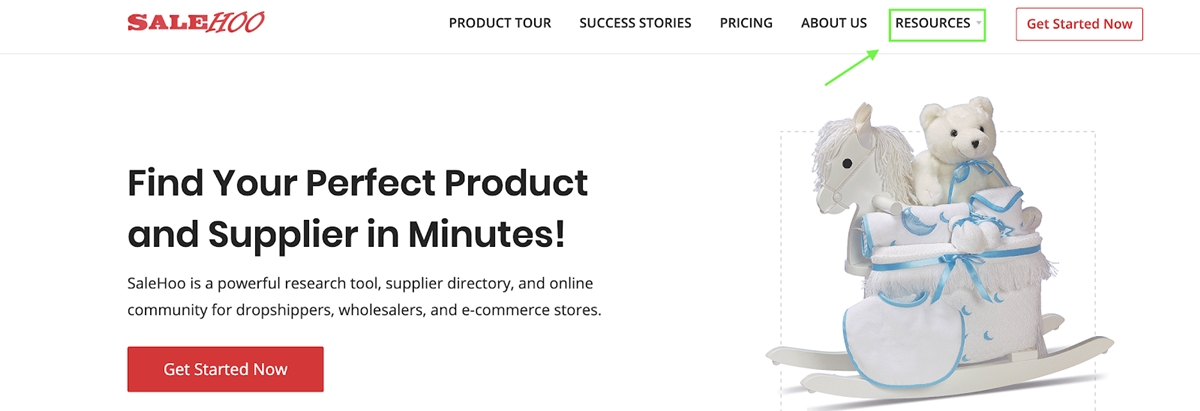Open the Resources menu
The height and width of the screenshot is (411, 1200).
(x=933, y=23)
